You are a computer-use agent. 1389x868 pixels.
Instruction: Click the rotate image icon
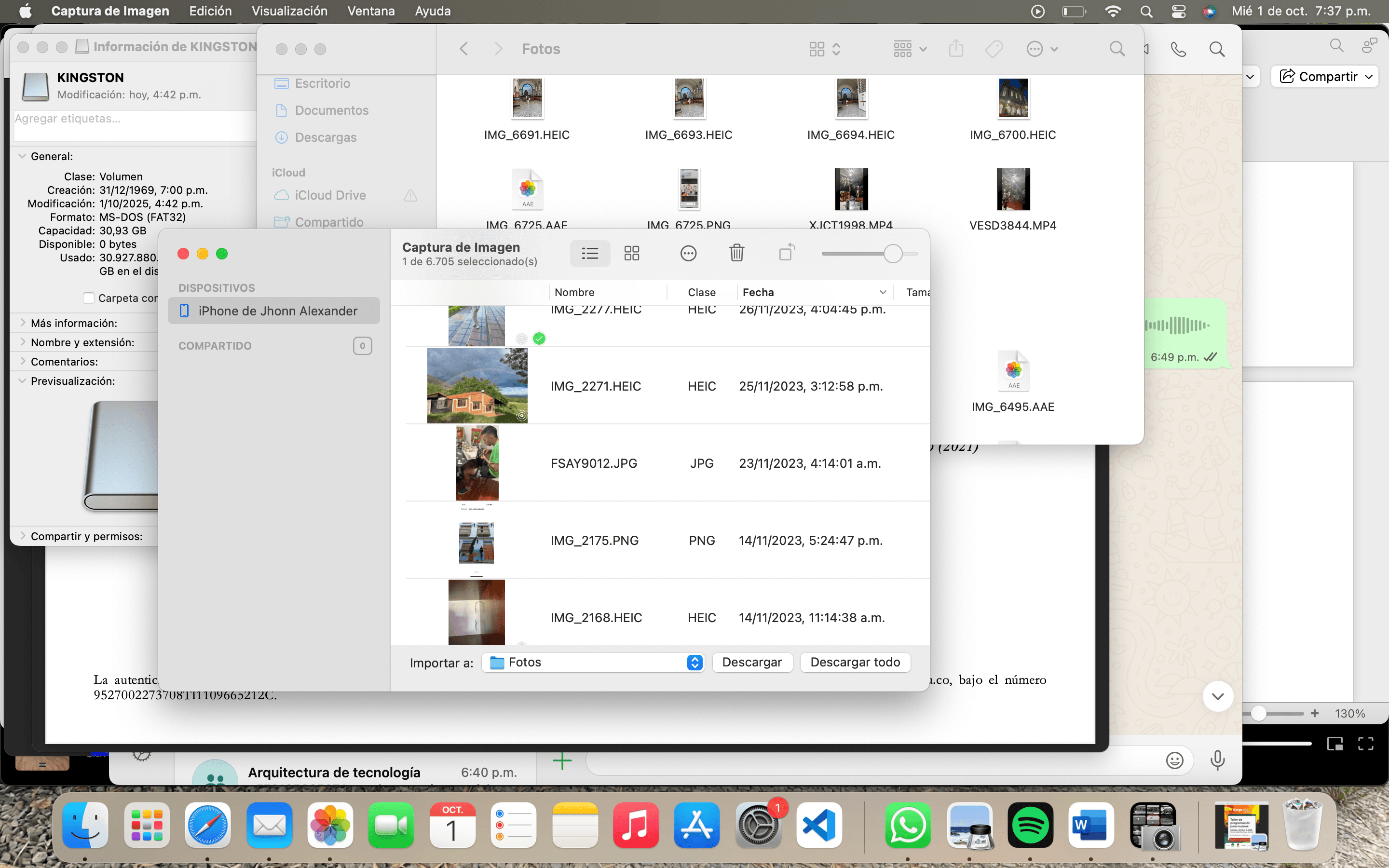[x=786, y=253]
